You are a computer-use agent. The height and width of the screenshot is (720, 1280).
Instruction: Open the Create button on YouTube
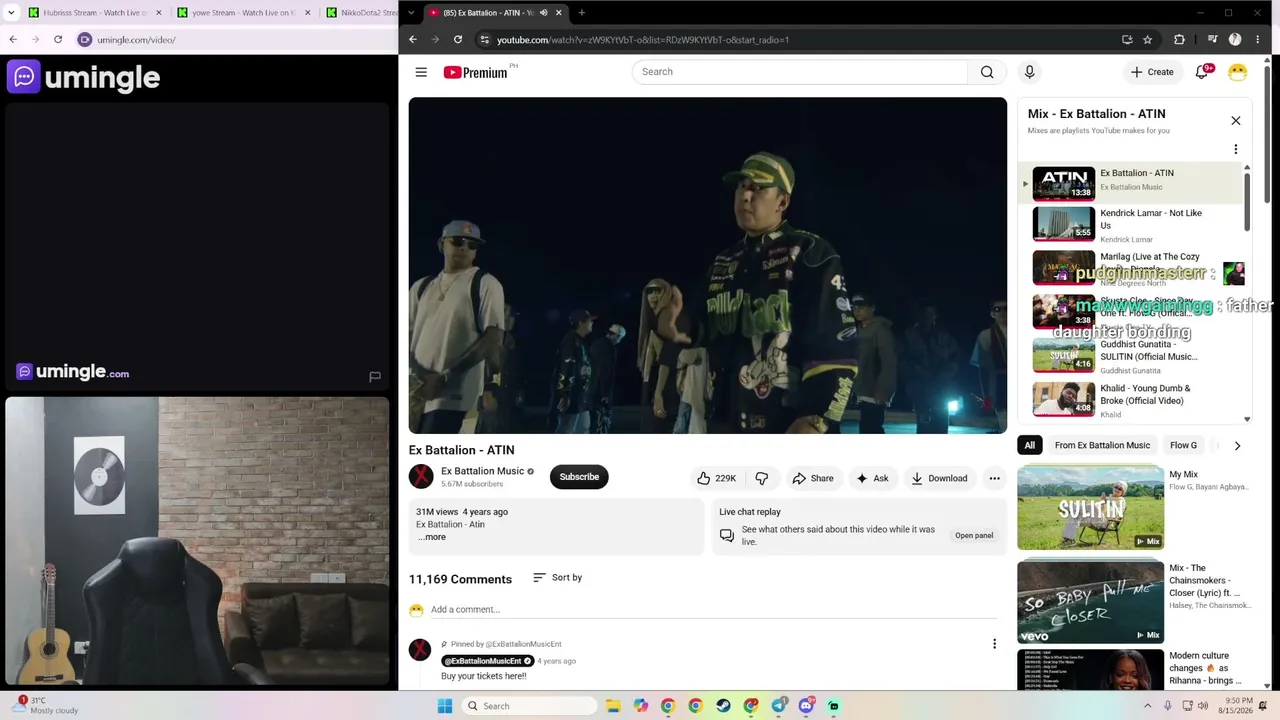(x=1152, y=72)
